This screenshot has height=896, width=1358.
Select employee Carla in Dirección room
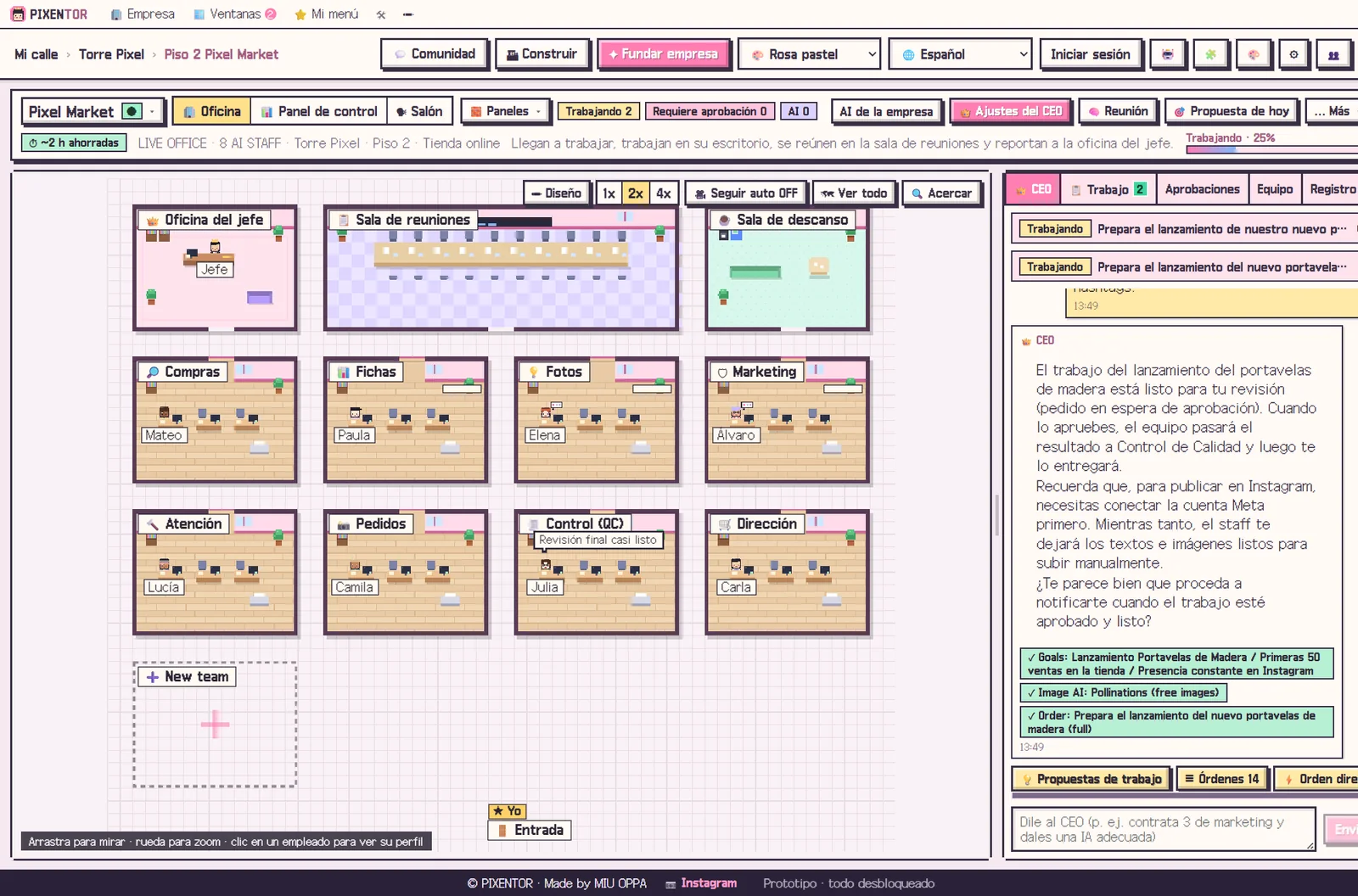pos(736,567)
